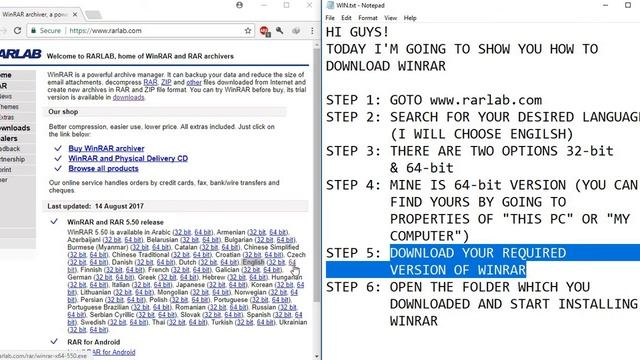
Task: Download Dutch 64 bit WinRAR
Action: [x=229, y=262]
